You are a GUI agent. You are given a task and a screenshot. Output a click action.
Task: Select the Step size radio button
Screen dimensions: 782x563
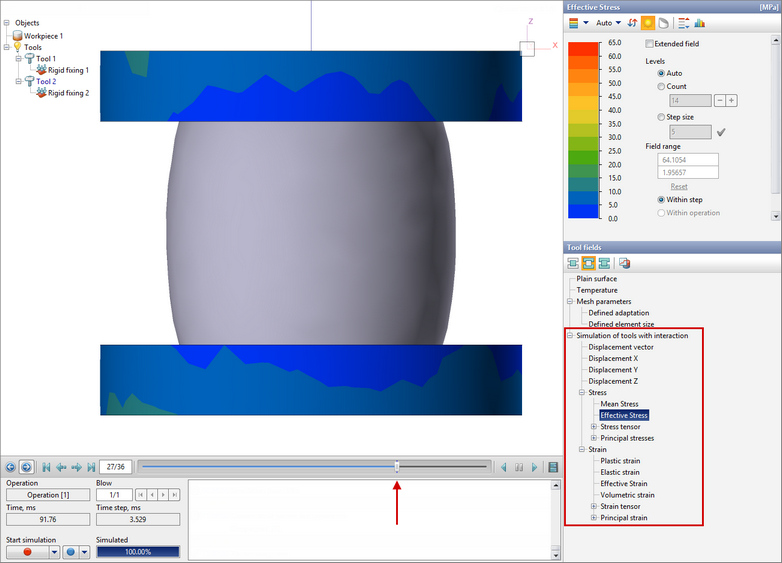(x=661, y=117)
